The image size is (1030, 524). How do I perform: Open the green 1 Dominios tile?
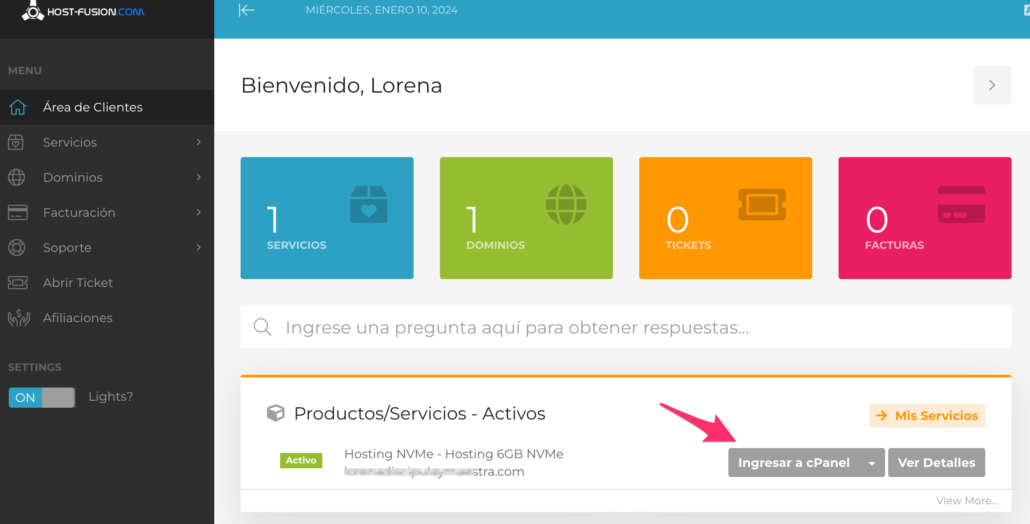coord(526,218)
